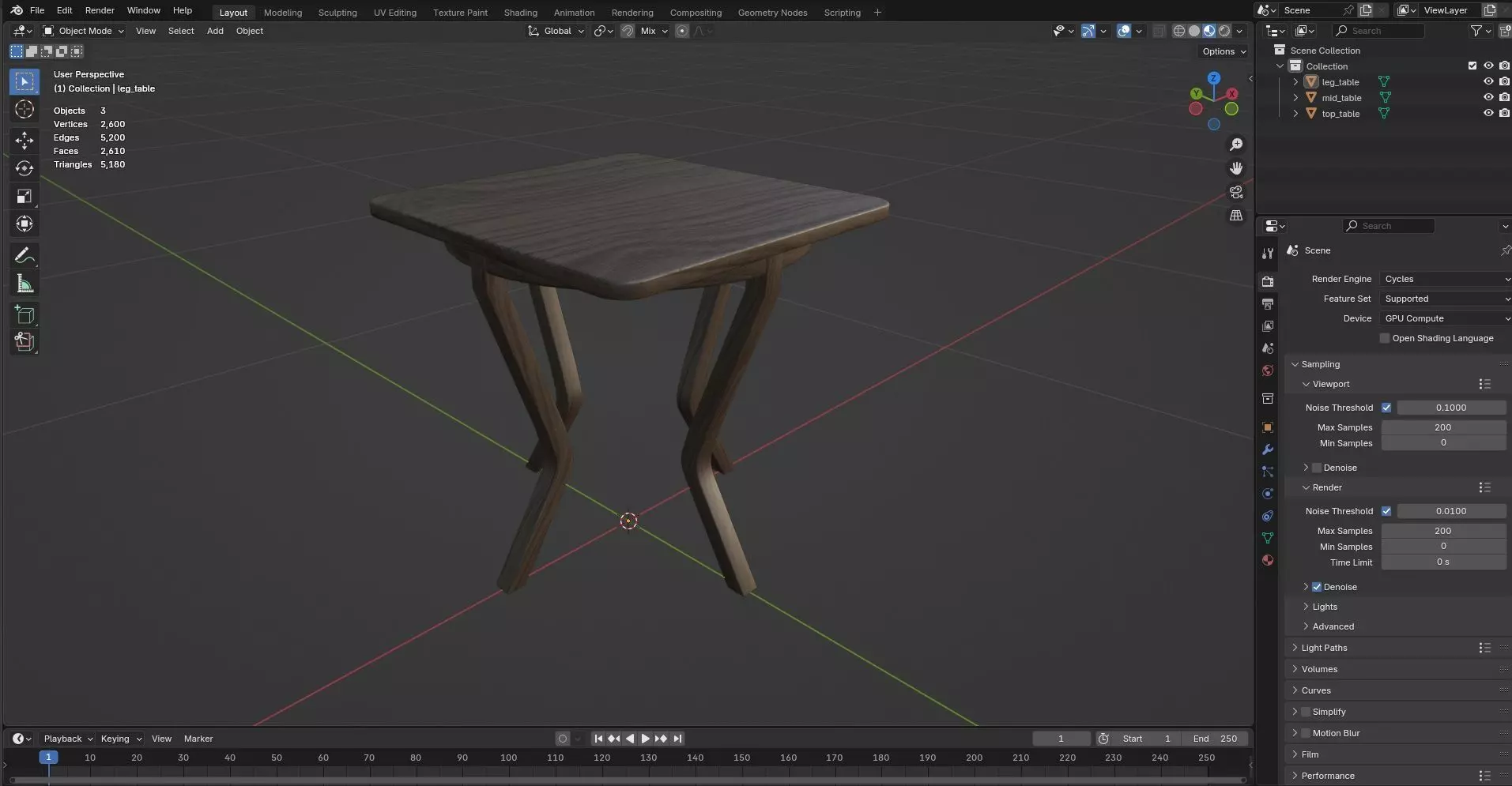The width and height of the screenshot is (1512, 786).
Task: Activate the Select Box tool
Action: click(x=25, y=81)
